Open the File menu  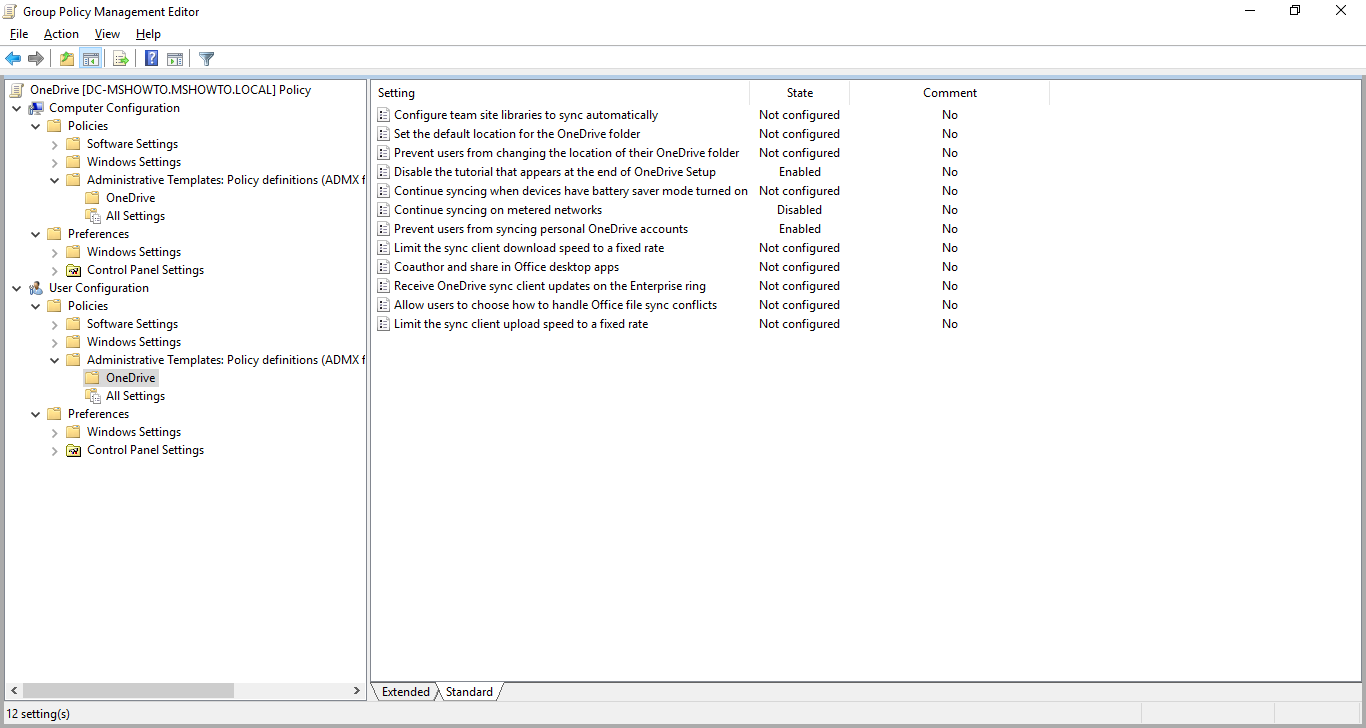coord(19,34)
